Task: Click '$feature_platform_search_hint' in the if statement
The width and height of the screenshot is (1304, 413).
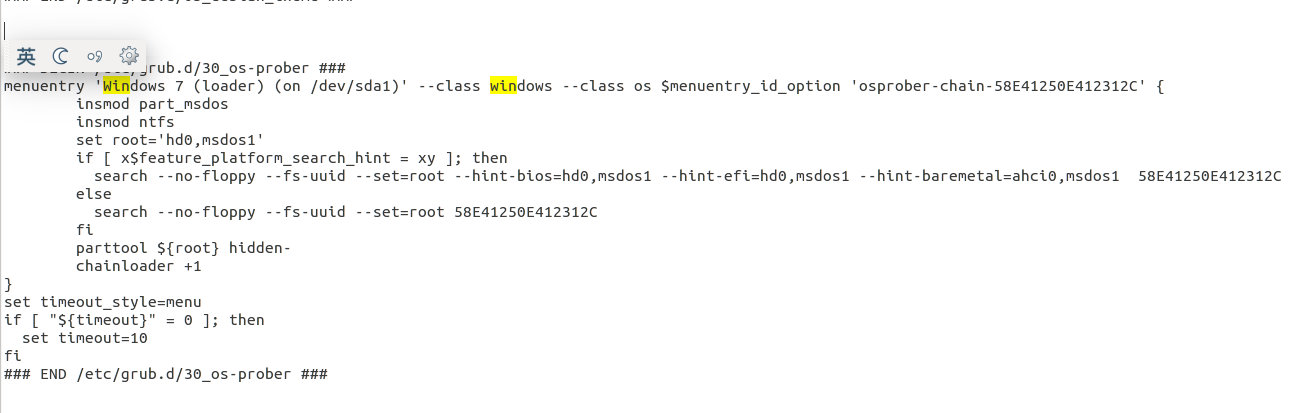Action: click(x=260, y=158)
